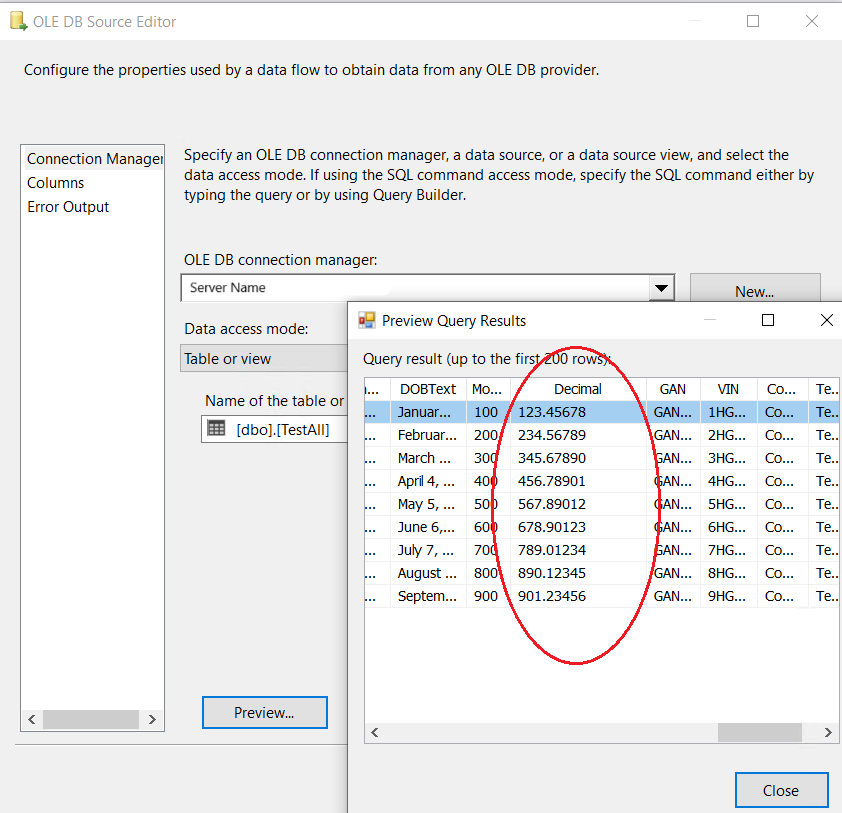Click the Decimal column header
Screen dimensions: 842x813
578,389
